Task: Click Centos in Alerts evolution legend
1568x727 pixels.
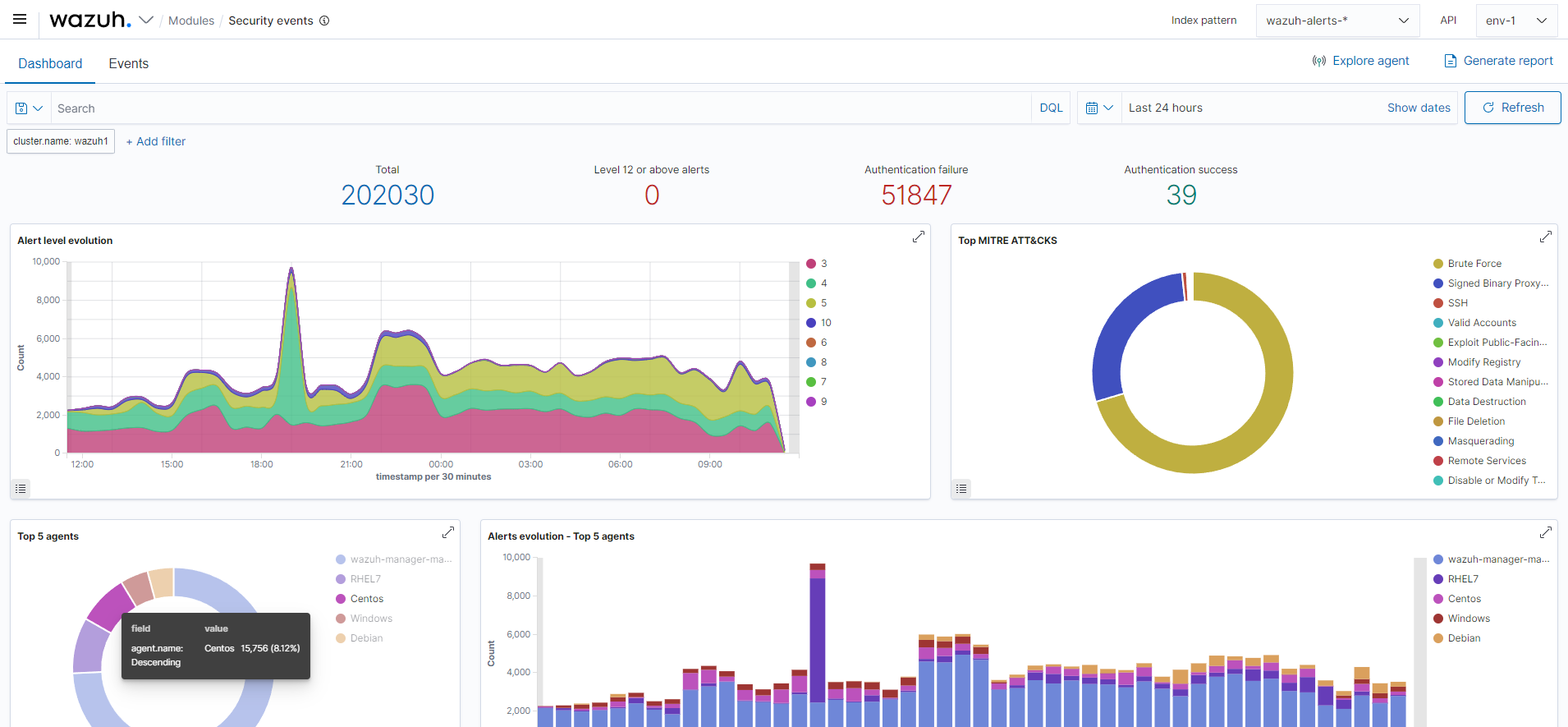Action: 1465,599
